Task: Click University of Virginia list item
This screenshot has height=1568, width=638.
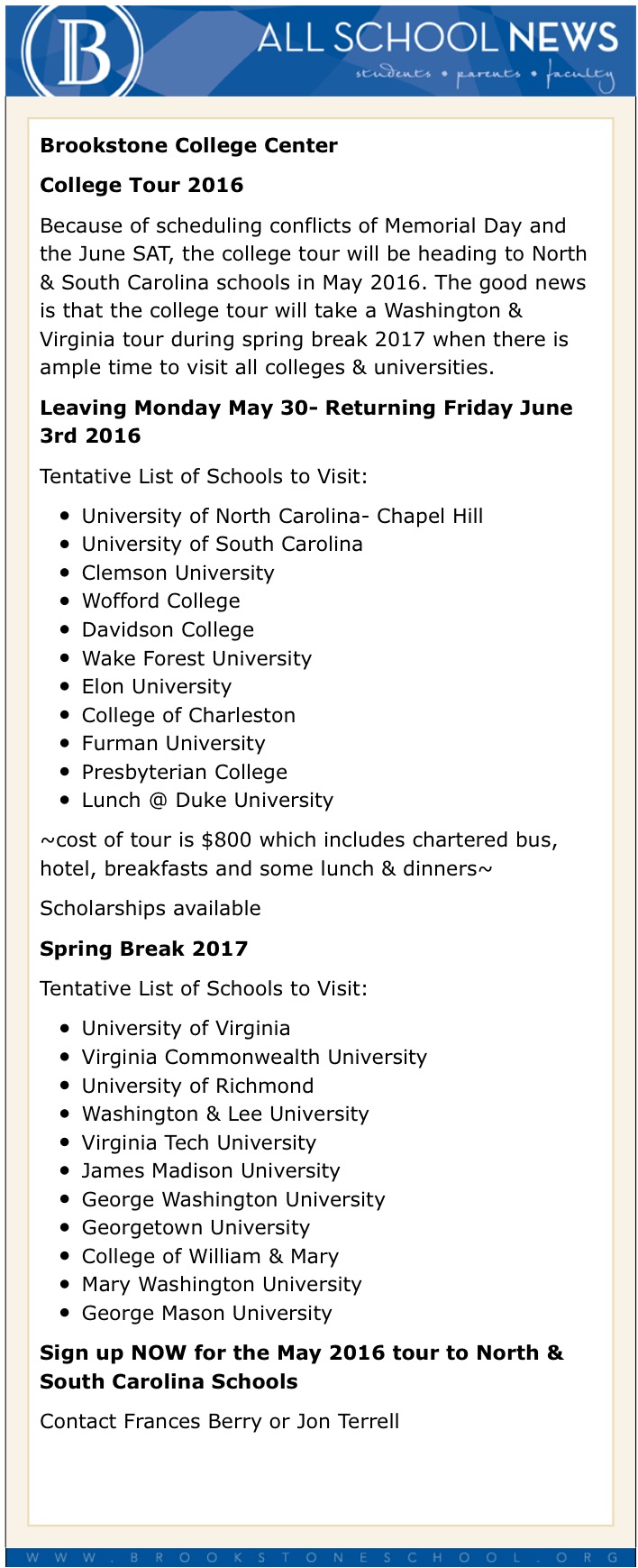Action: click(x=186, y=1028)
